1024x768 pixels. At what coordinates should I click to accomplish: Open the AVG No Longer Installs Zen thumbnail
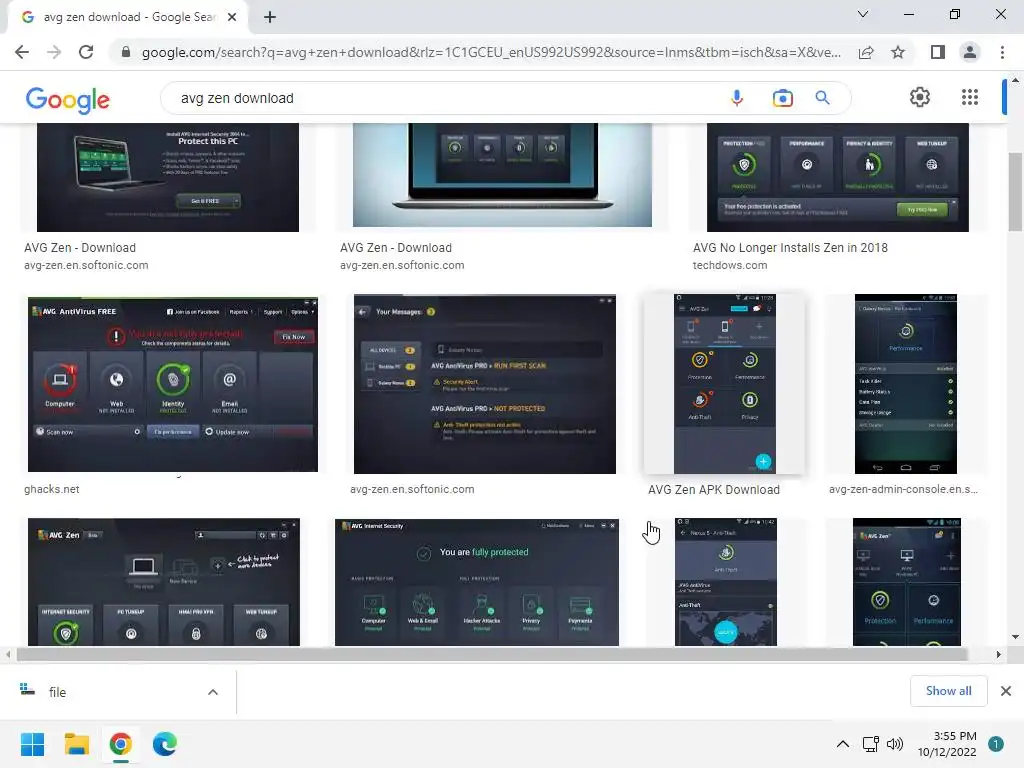point(838,177)
